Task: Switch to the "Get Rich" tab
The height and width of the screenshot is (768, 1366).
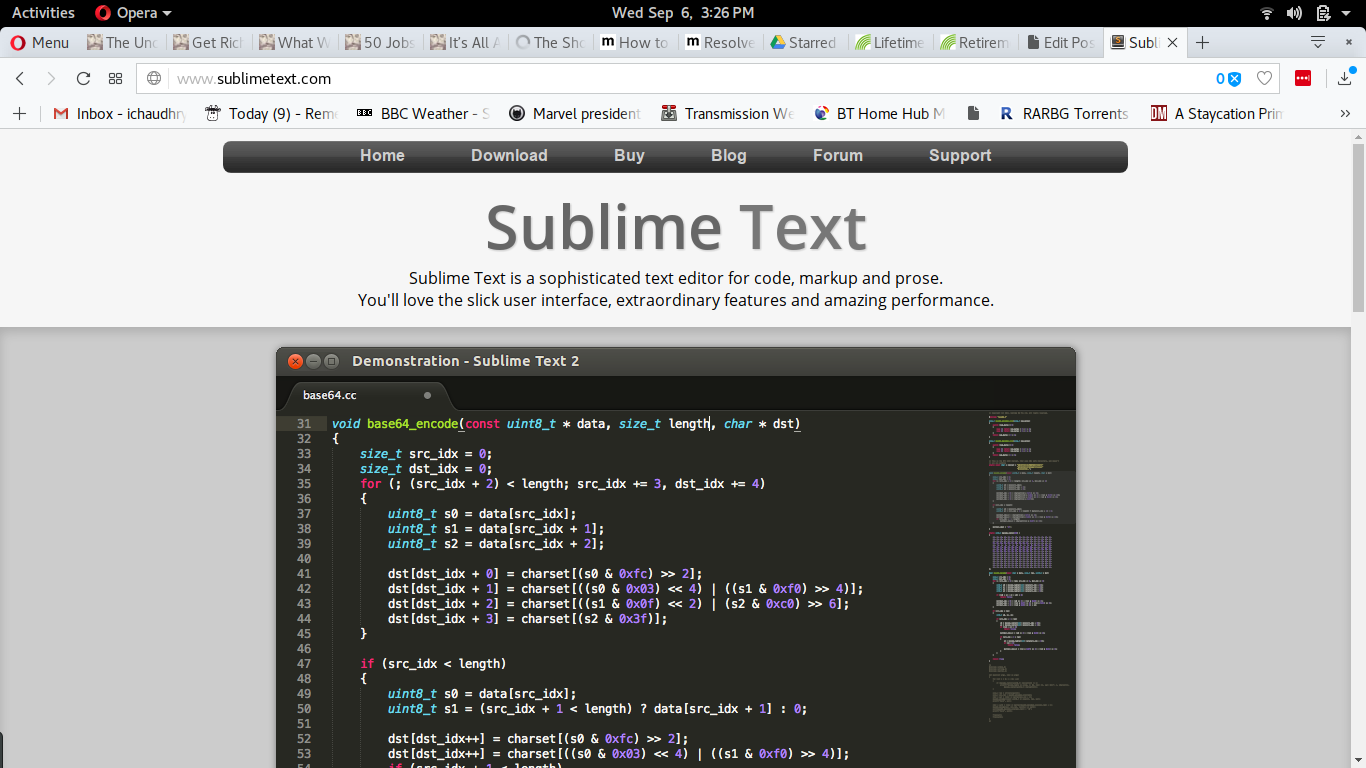Action: point(207,42)
